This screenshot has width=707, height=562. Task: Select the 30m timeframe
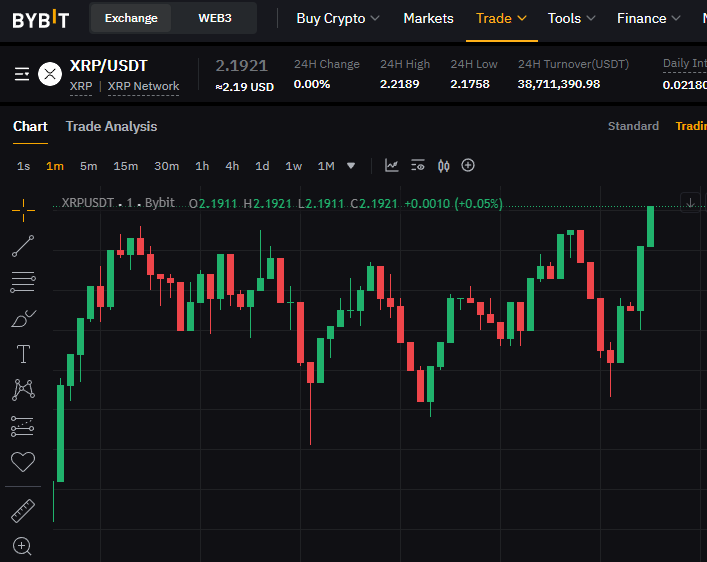[166, 166]
